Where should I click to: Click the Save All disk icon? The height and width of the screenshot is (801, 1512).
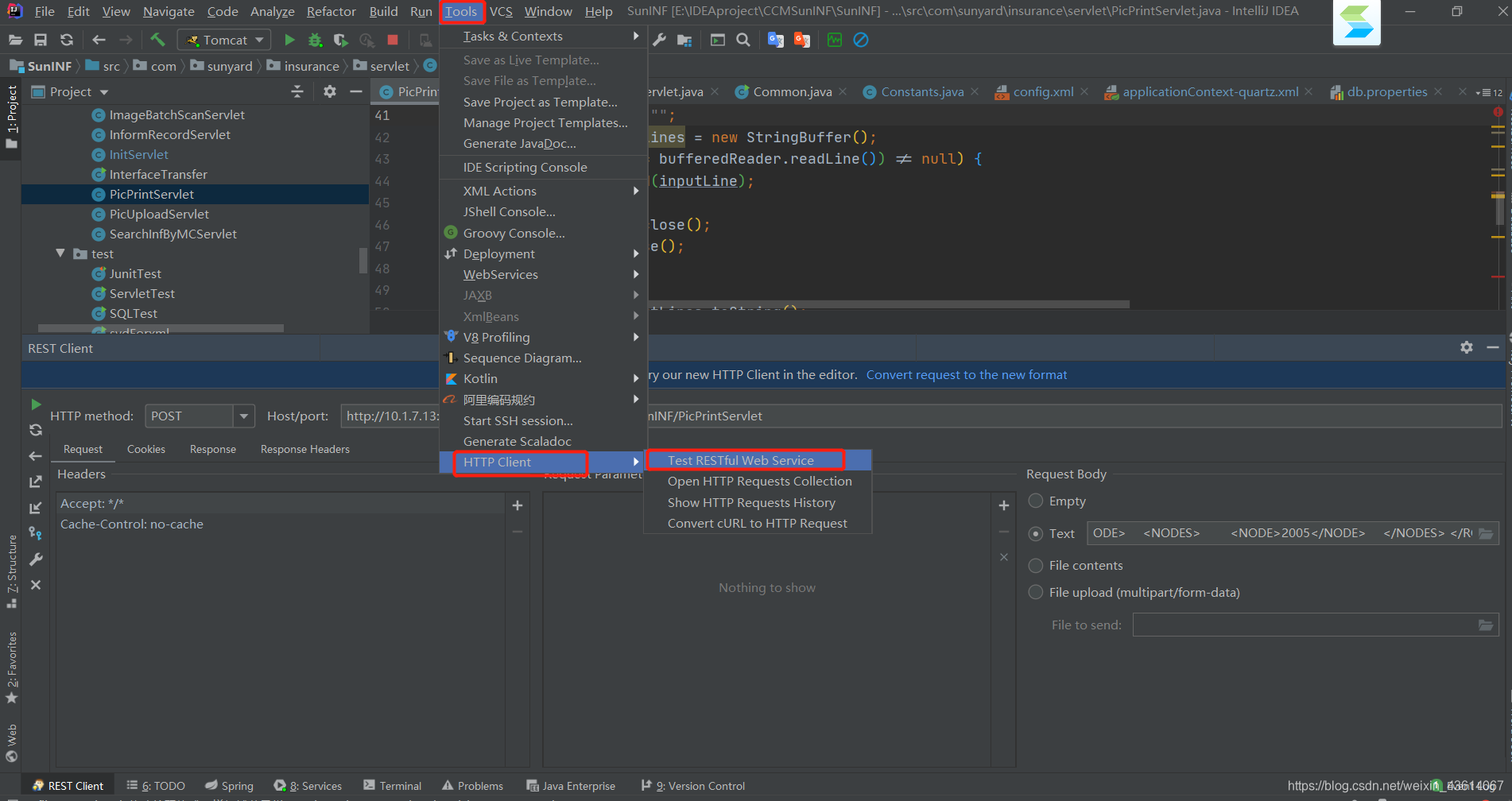41,40
